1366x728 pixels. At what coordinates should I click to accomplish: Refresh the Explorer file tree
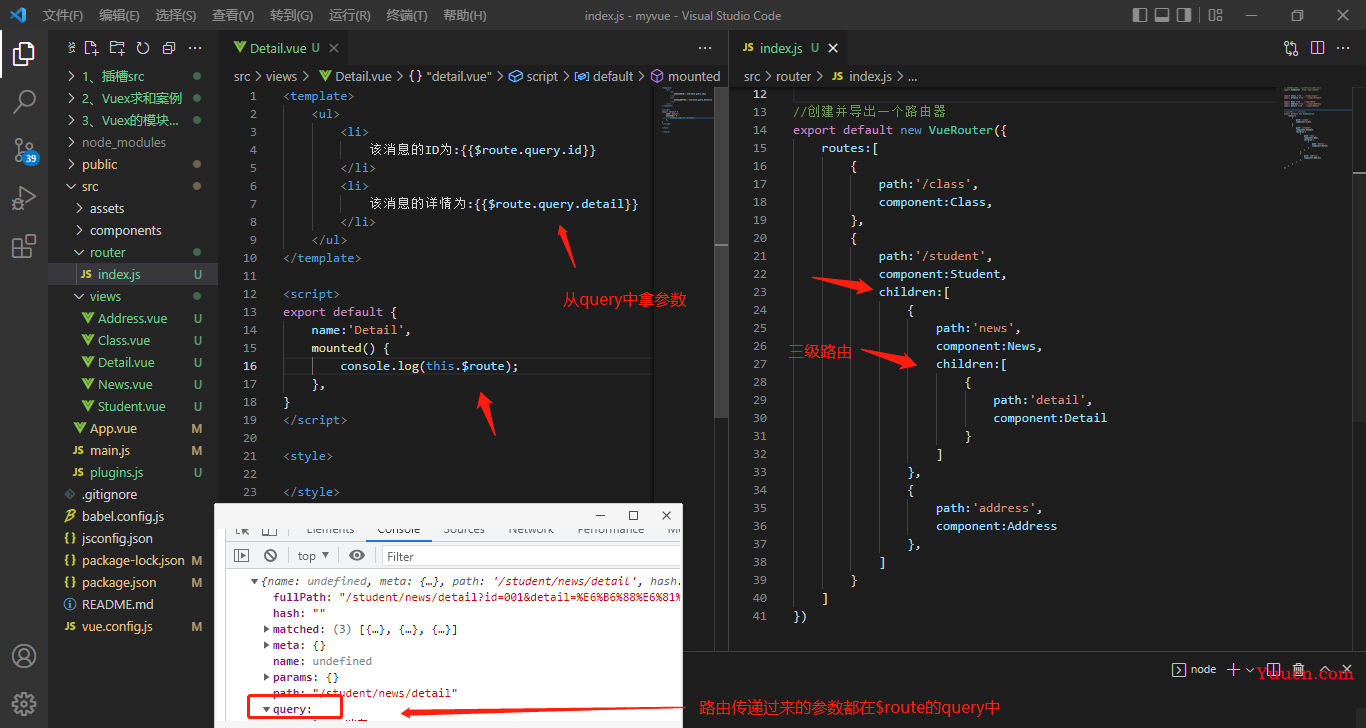pos(143,48)
